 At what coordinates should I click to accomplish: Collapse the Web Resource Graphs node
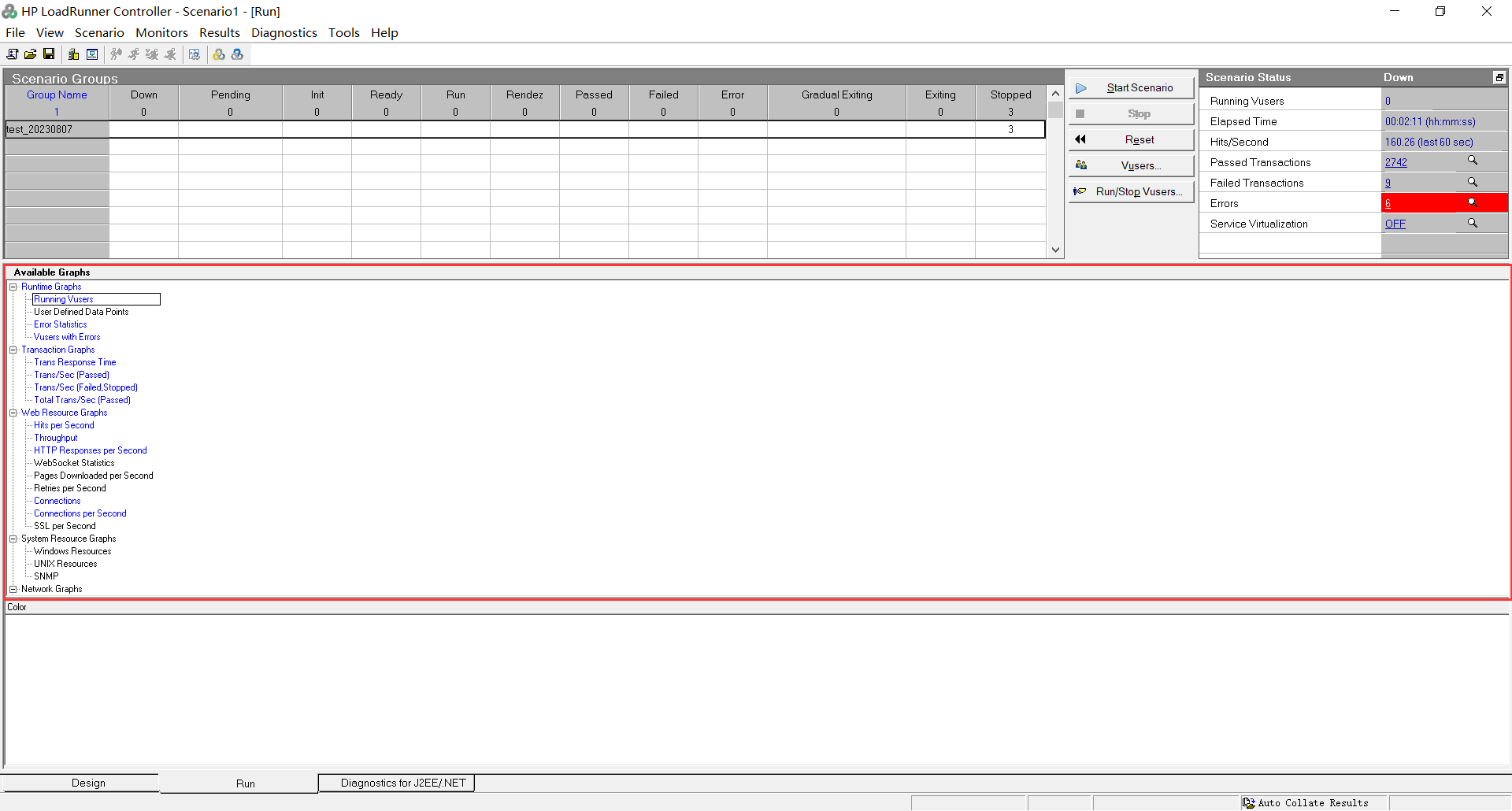click(x=13, y=413)
